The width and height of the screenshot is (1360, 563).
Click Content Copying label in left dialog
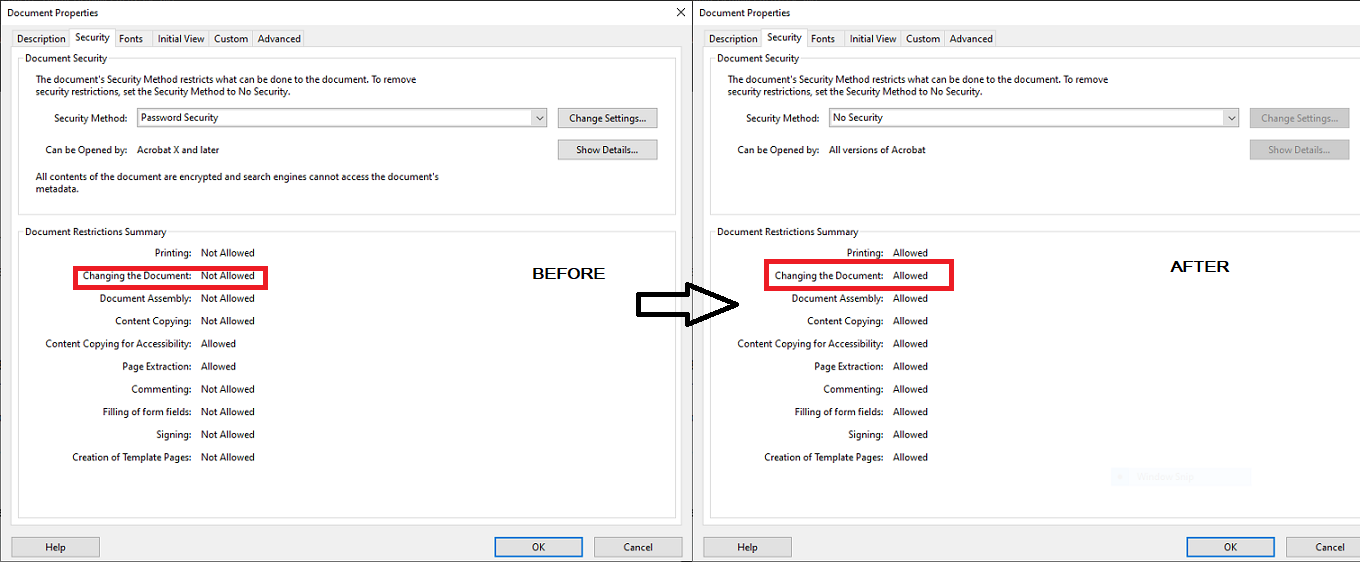click(153, 321)
